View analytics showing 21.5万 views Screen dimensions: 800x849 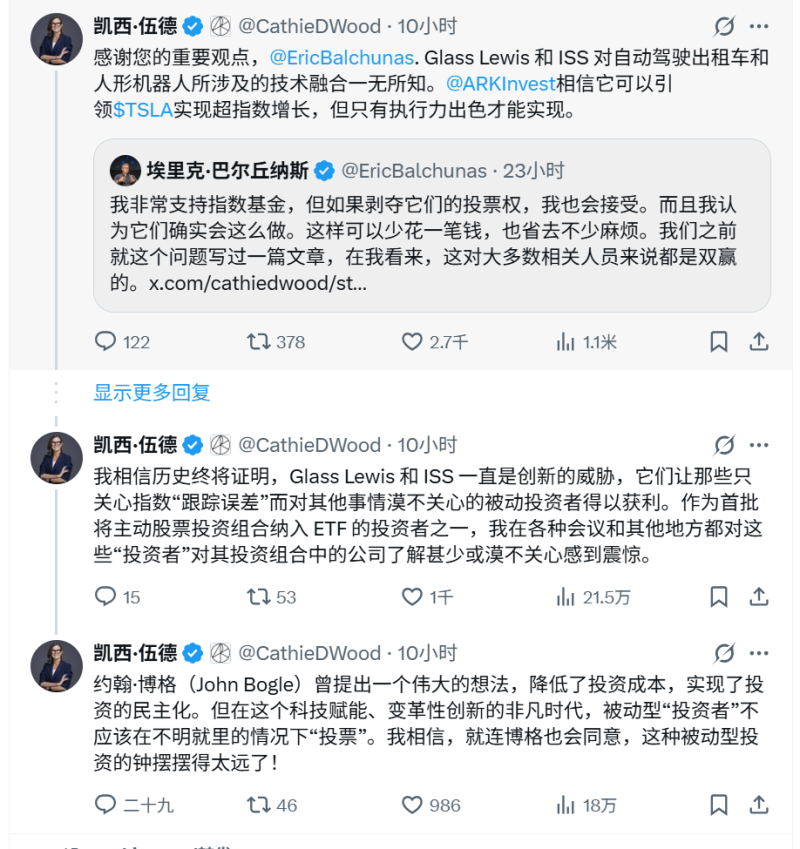tap(566, 597)
